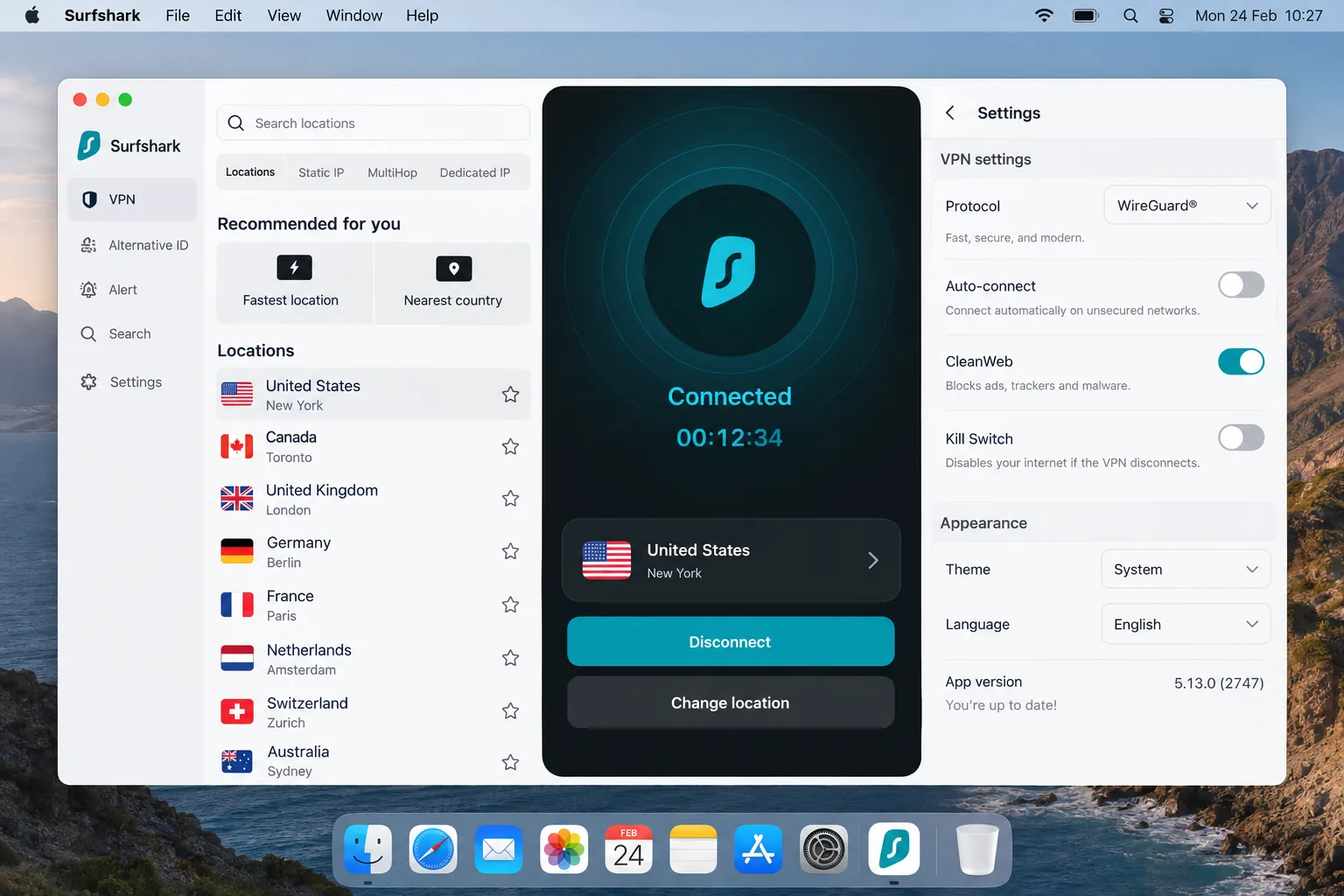Open Settings gear in the sidebar
Screen dimensions: 1344x896
[x=88, y=381]
